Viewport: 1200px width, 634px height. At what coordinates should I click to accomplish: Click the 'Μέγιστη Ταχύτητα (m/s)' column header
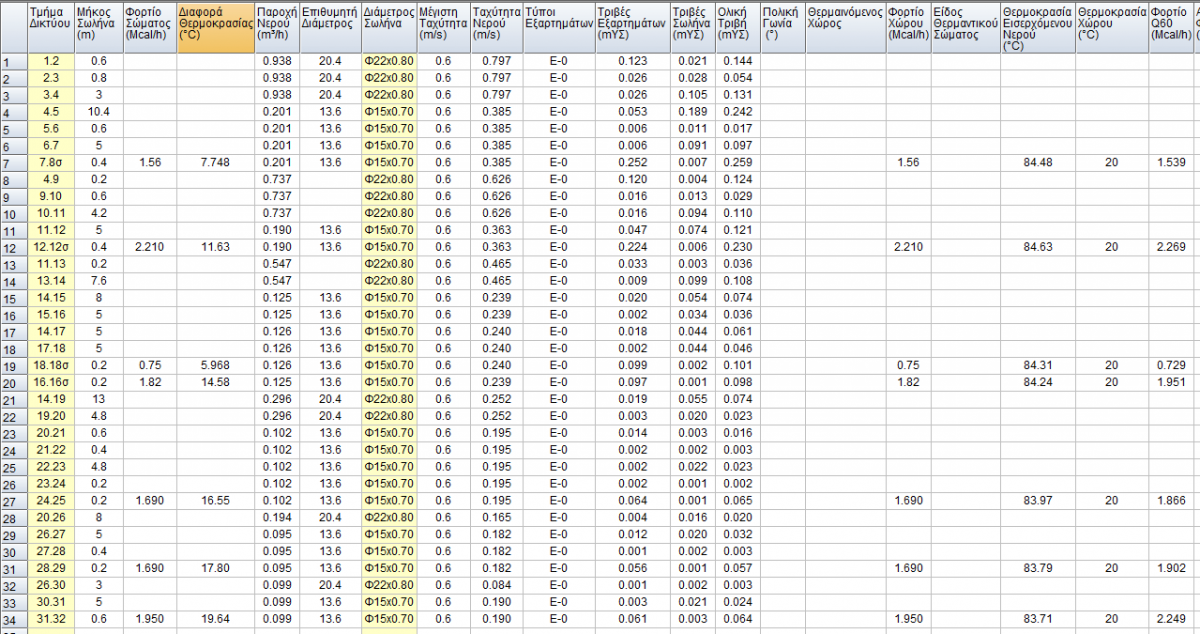tap(443, 27)
